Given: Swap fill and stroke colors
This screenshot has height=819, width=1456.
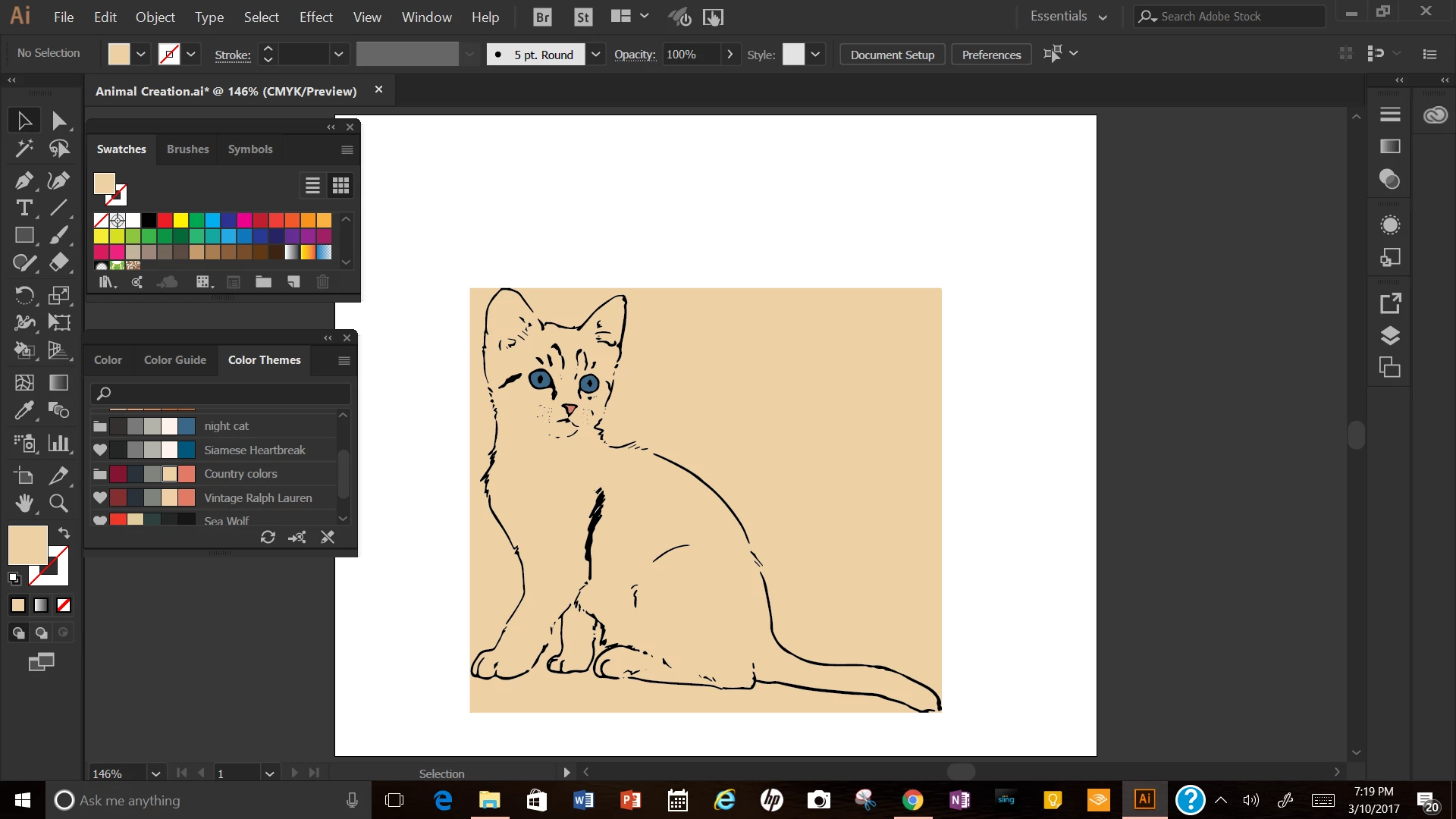Looking at the screenshot, I should pos(64,533).
